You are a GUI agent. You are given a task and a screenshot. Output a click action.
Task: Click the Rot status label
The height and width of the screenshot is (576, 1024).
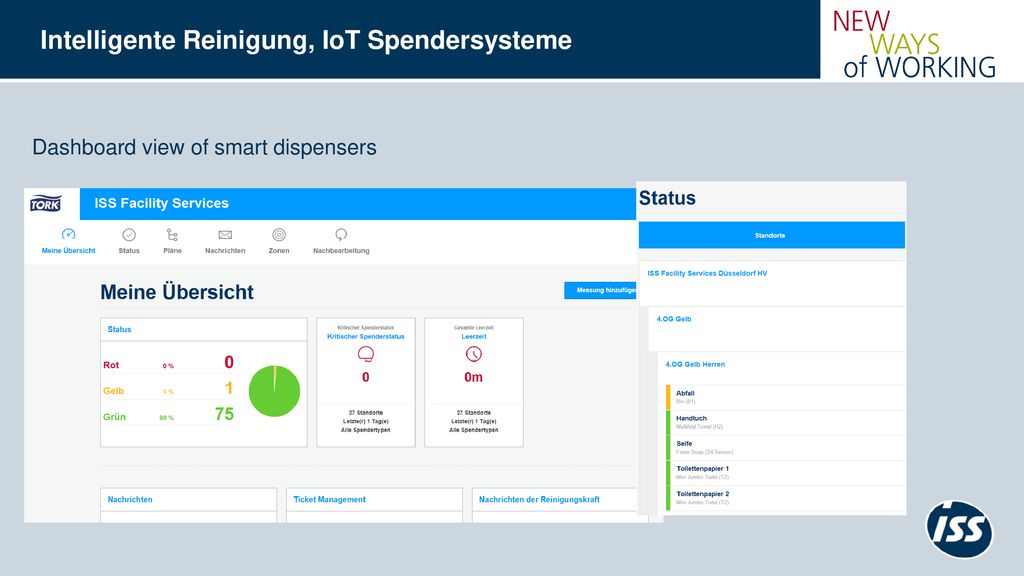(x=111, y=365)
